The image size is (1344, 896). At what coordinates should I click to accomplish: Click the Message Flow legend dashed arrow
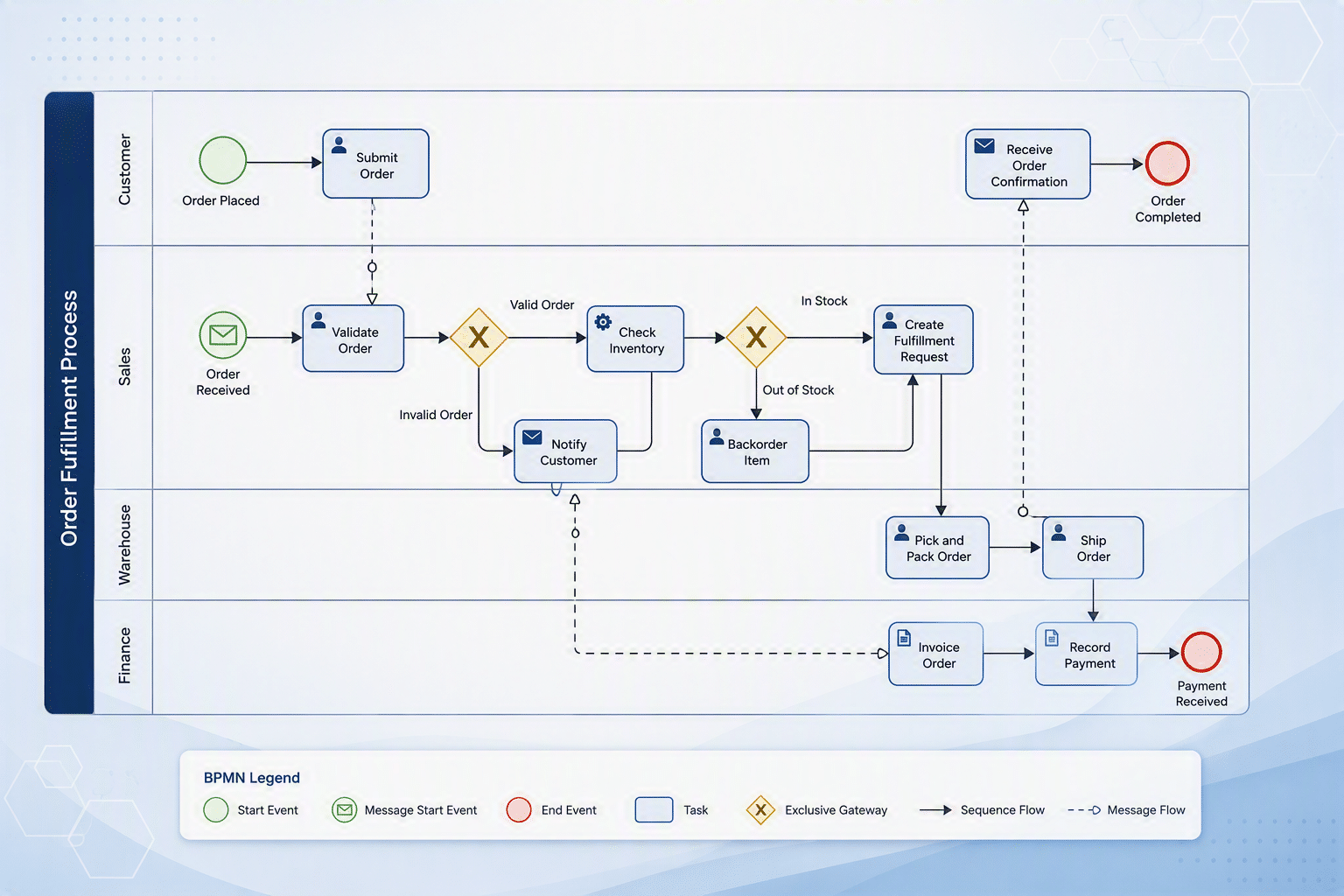pyautogui.click(x=1084, y=810)
